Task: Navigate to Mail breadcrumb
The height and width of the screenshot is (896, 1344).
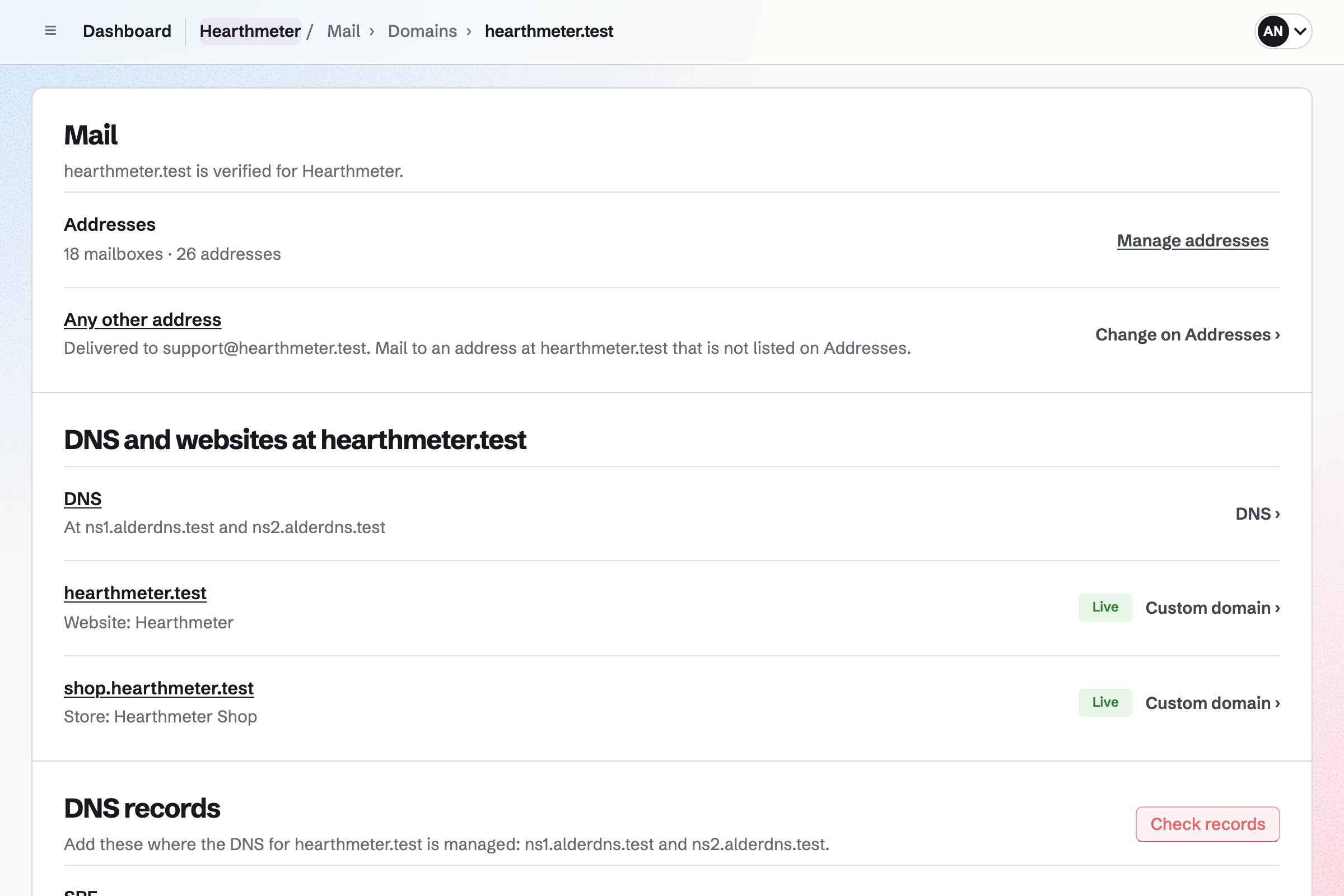Action: point(343,31)
